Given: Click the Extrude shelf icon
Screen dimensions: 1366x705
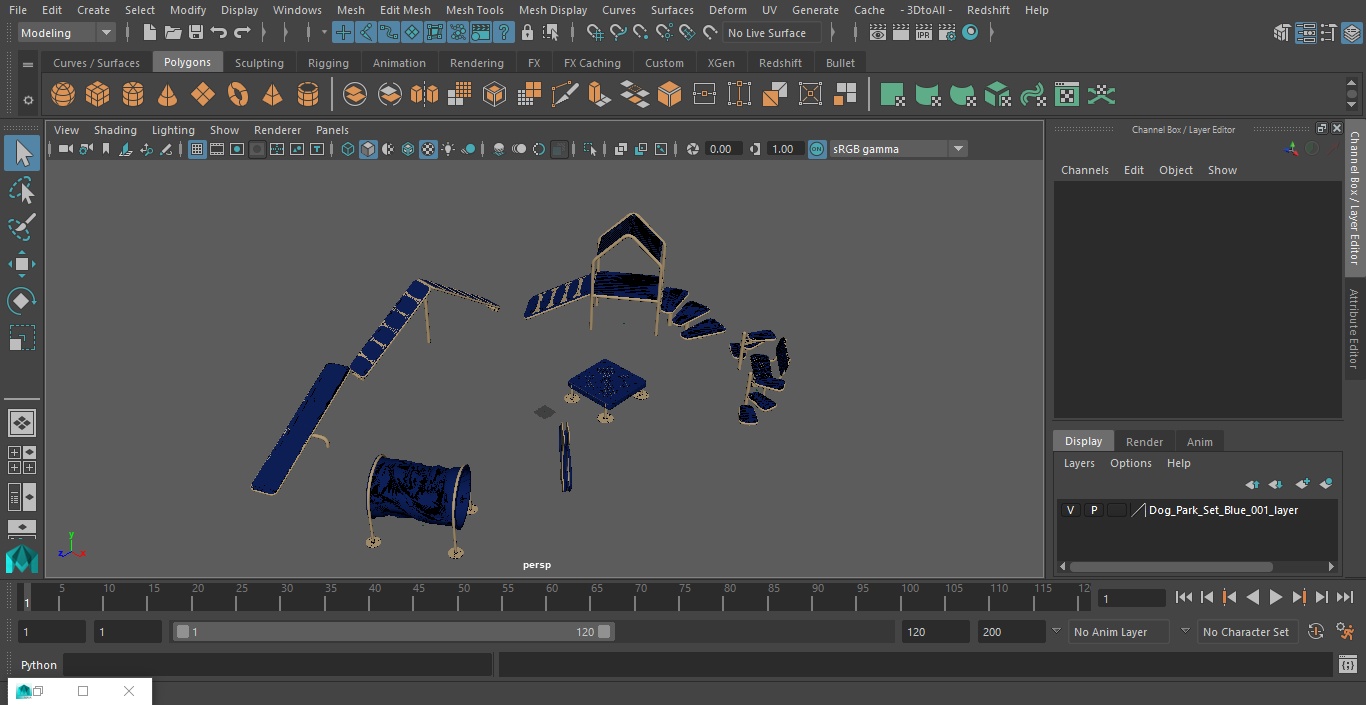Looking at the screenshot, I should coord(599,95).
